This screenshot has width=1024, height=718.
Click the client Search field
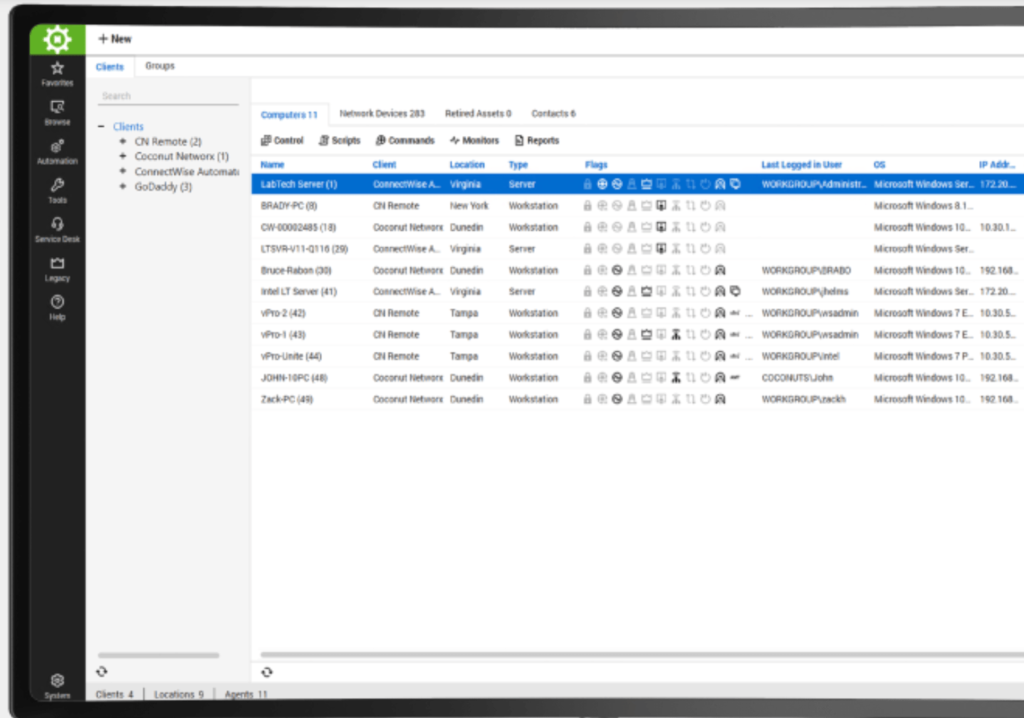coord(168,96)
